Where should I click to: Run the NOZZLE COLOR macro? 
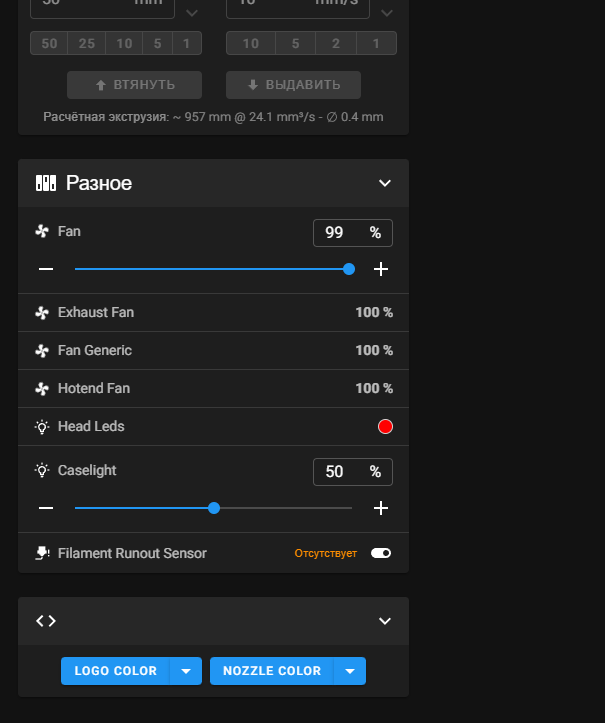pos(272,671)
